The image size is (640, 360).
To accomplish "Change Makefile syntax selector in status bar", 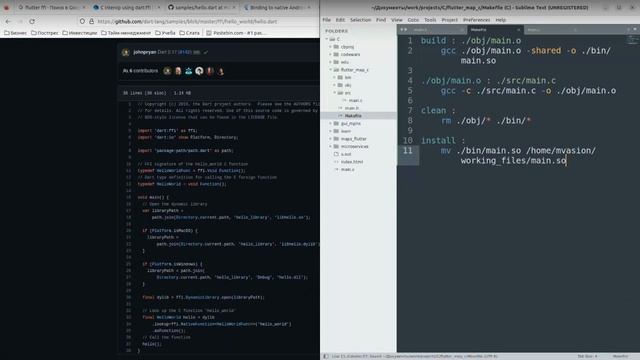I will click(620, 356).
